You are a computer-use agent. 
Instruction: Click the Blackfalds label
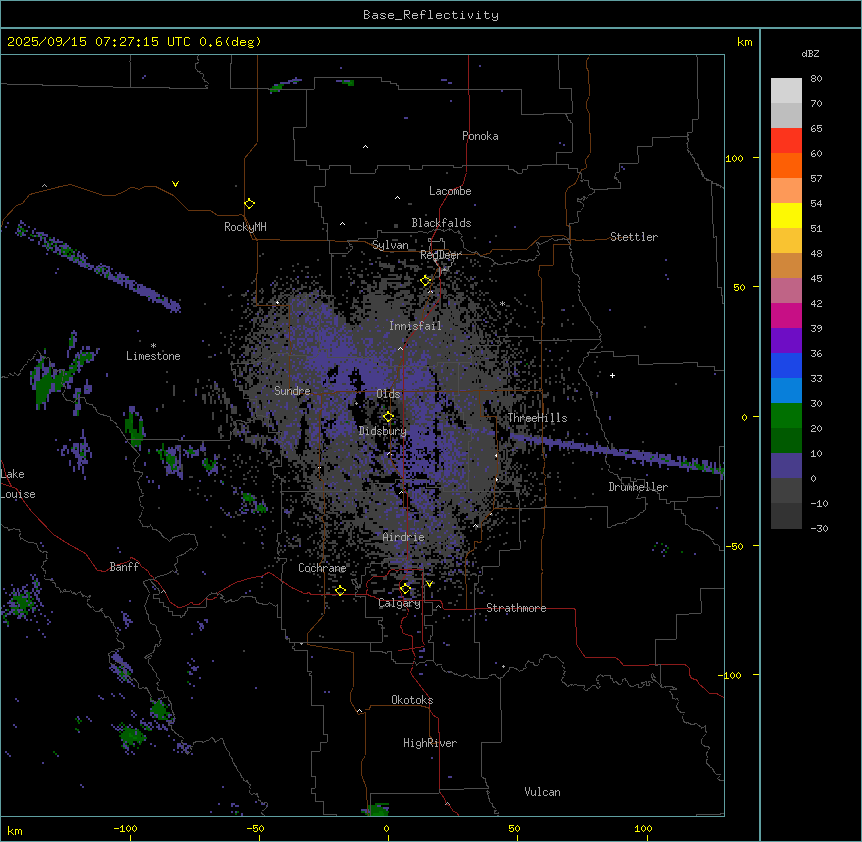(x=441, y=223)
